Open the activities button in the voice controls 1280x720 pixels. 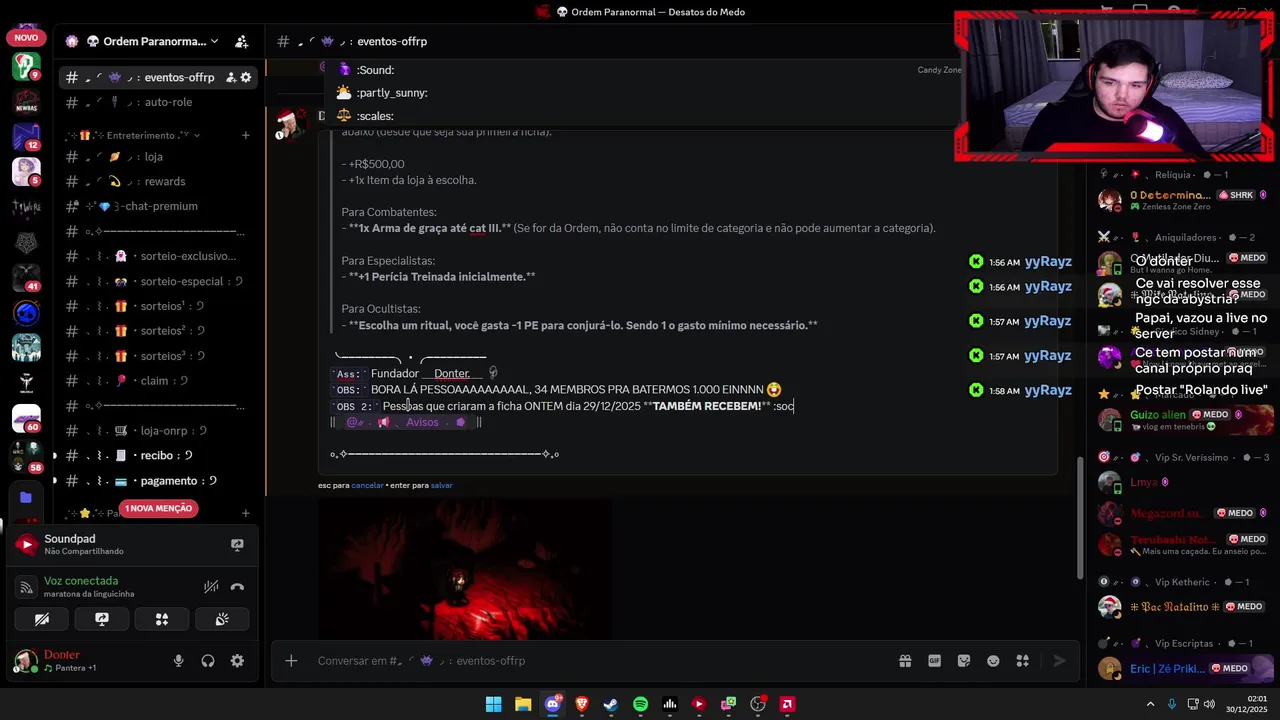162,619
